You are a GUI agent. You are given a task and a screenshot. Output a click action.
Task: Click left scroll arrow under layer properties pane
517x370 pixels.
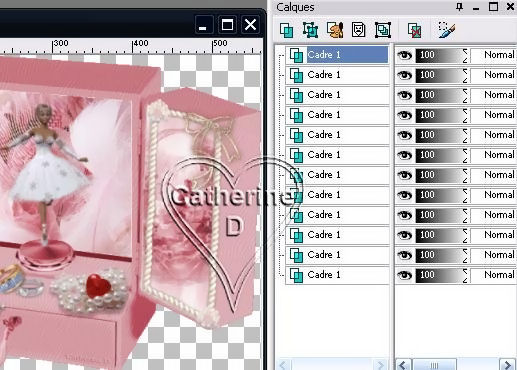coord(403,365)
